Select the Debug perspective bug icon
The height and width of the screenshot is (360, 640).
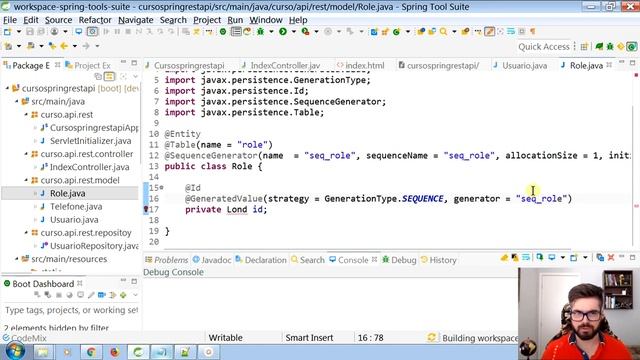pyautogui.click(x=610, y=47)
